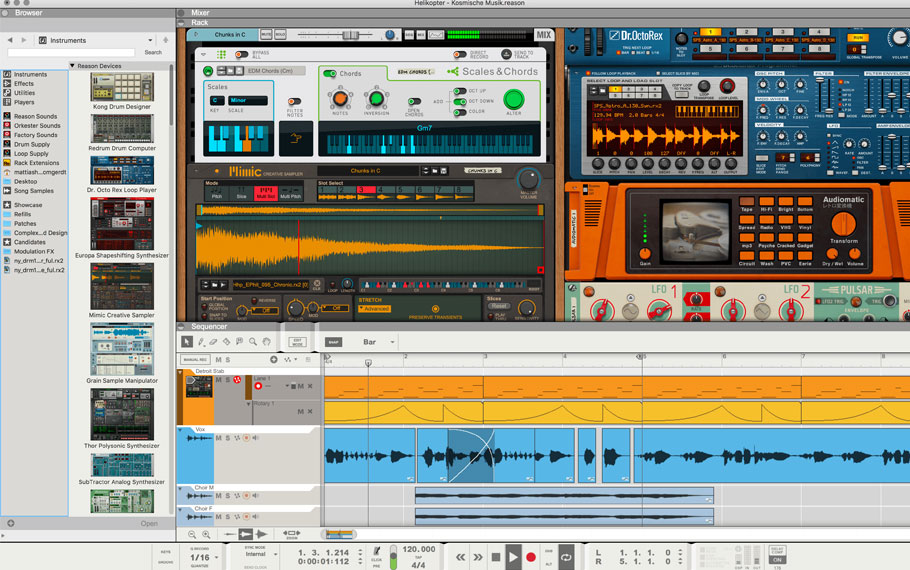Select the Razor tool in Sequencer toolbar

[226, 342]
